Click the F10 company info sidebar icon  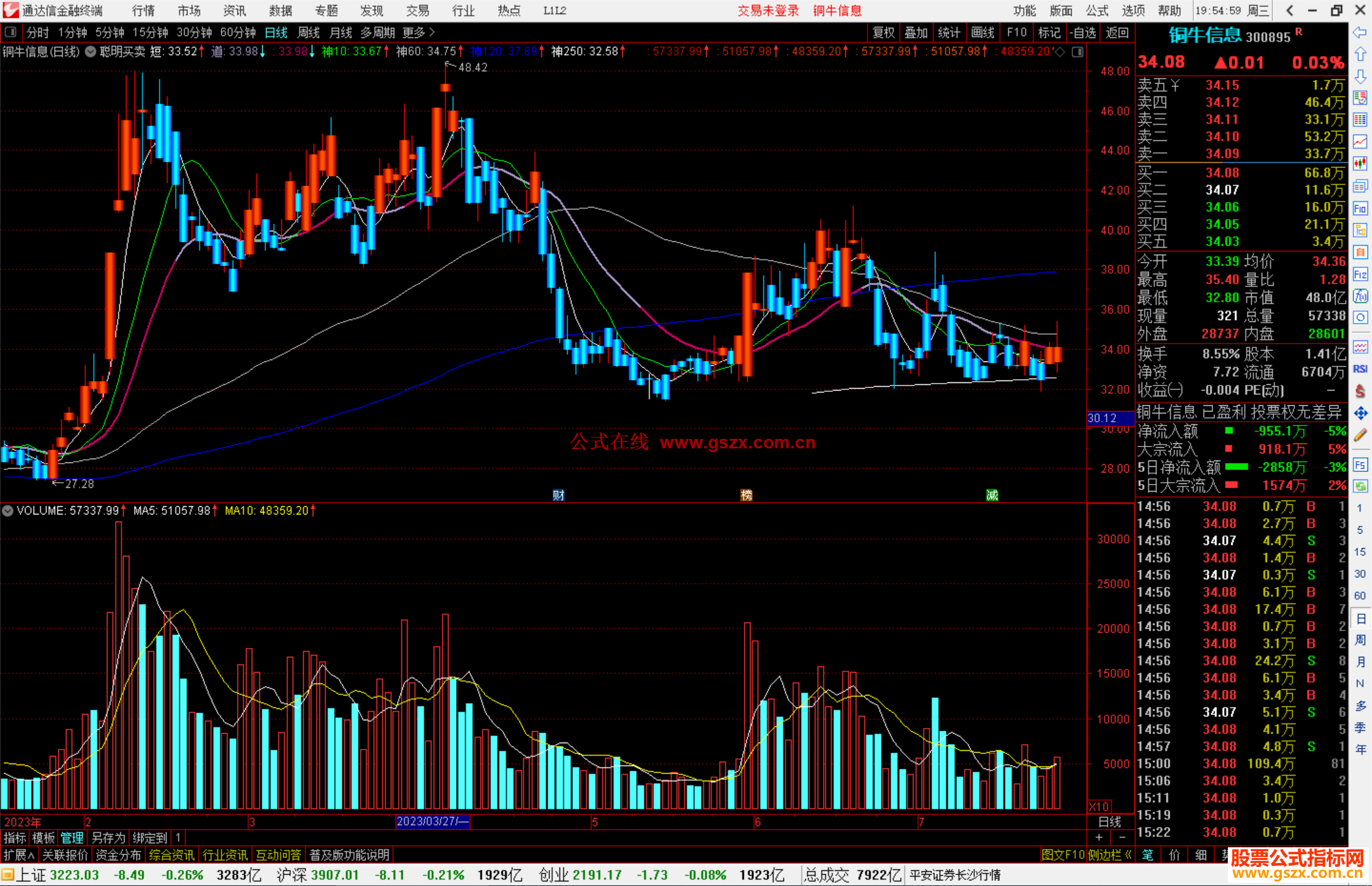(x=1360, y=208)
